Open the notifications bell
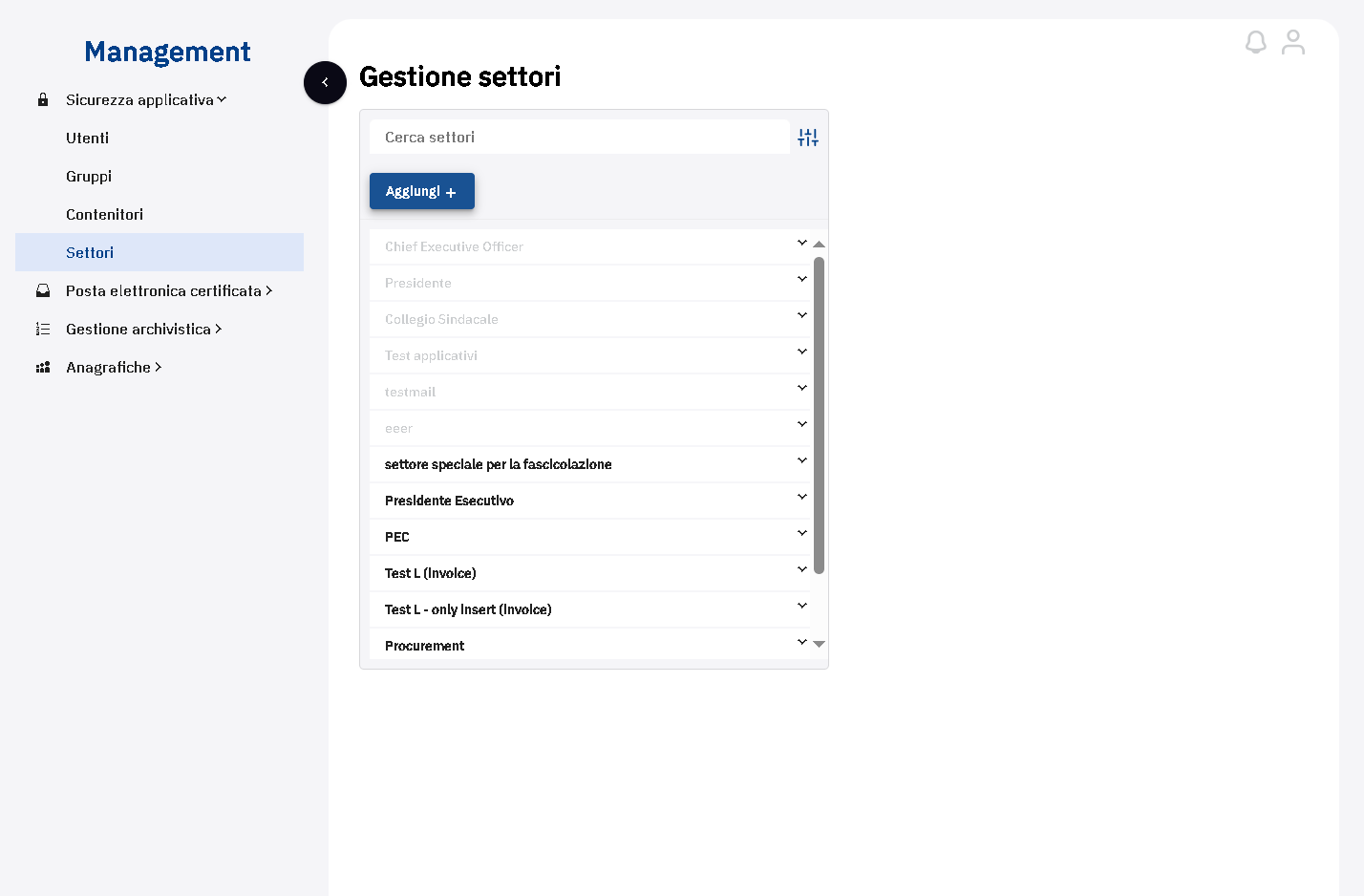Viewport: 1364px width, 896px height. click(1255, 42)
